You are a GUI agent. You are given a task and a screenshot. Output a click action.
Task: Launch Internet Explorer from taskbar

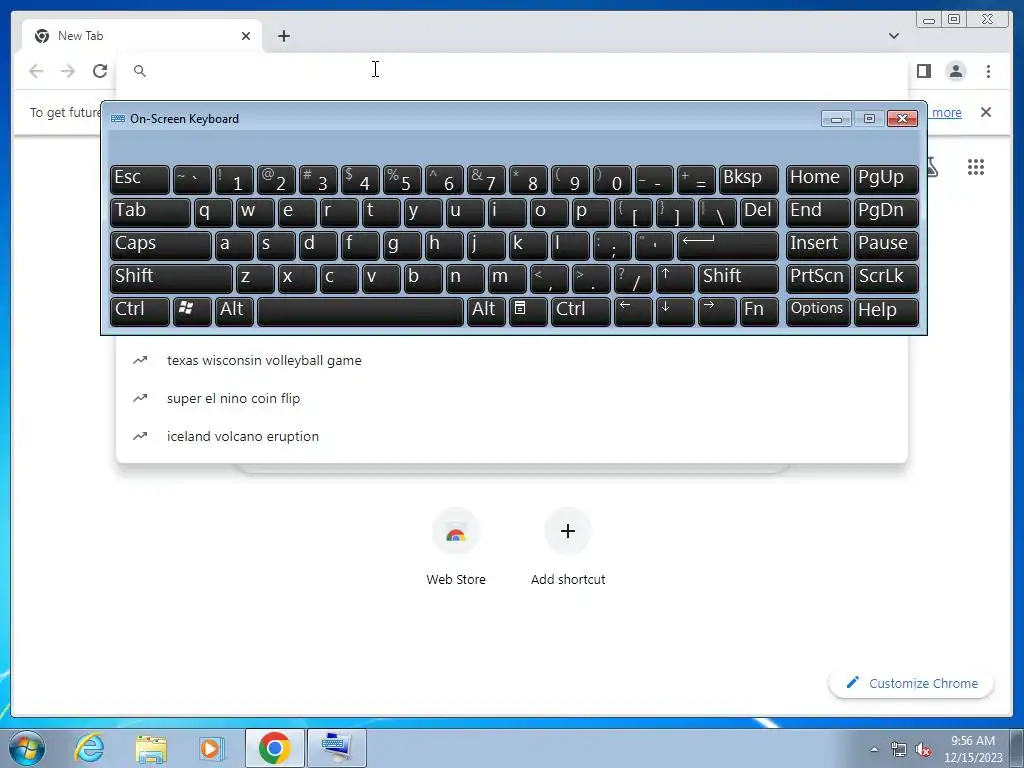pos(89,748)
